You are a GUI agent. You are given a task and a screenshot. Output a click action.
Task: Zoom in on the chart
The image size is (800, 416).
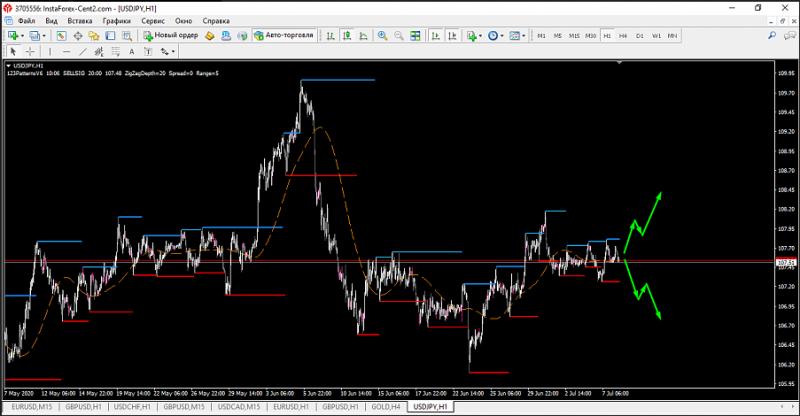click(382, 36)
